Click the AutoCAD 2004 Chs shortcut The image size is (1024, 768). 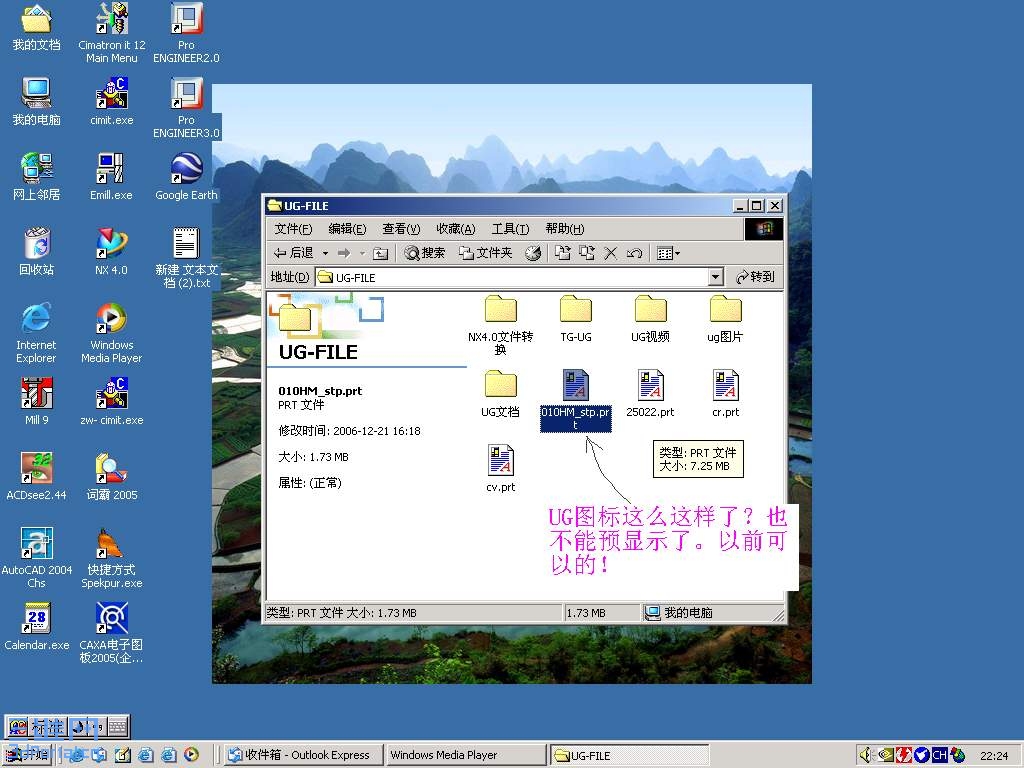(x=37, y=558)
